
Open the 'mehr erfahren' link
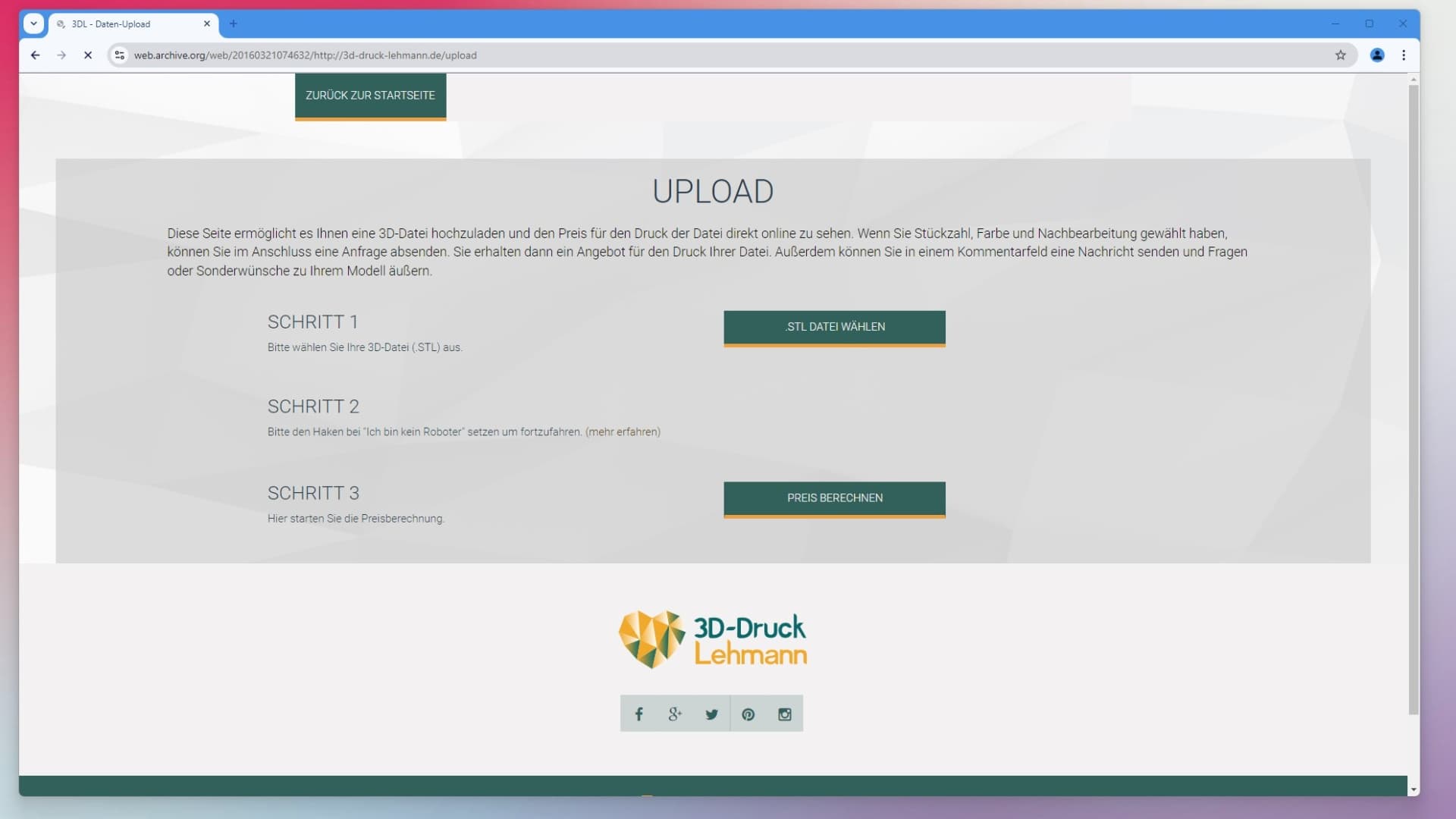click(623, 432)
